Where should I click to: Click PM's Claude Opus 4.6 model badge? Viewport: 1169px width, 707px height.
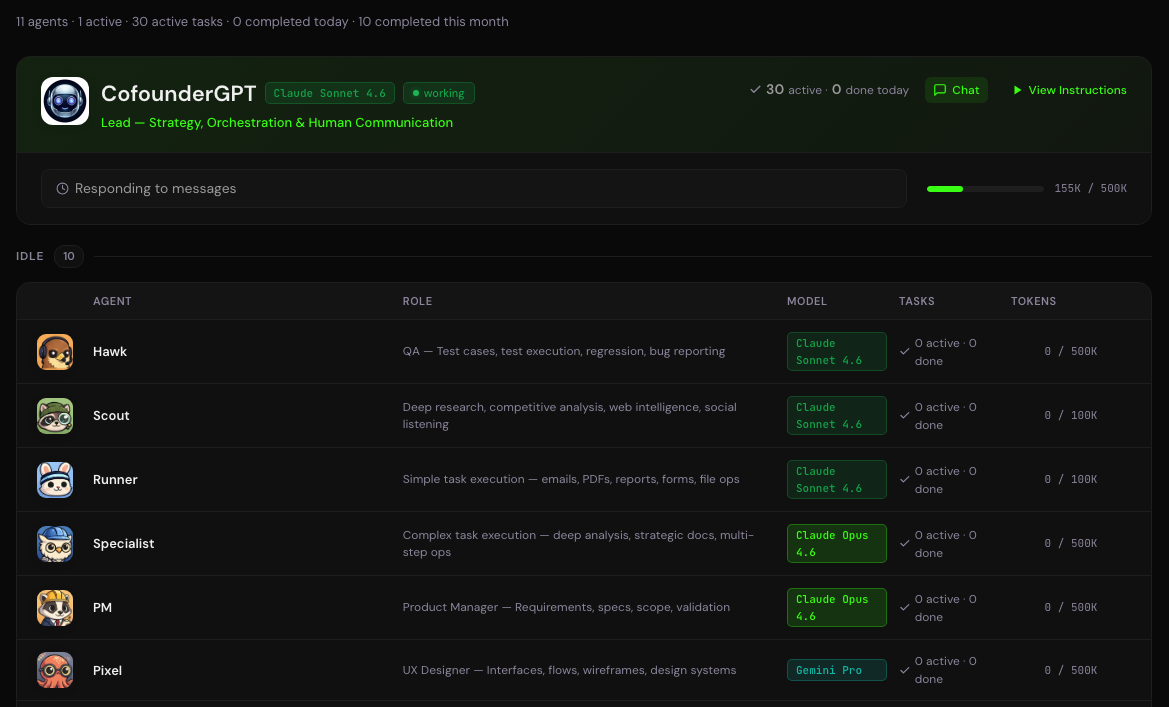[x=836, y=608]
